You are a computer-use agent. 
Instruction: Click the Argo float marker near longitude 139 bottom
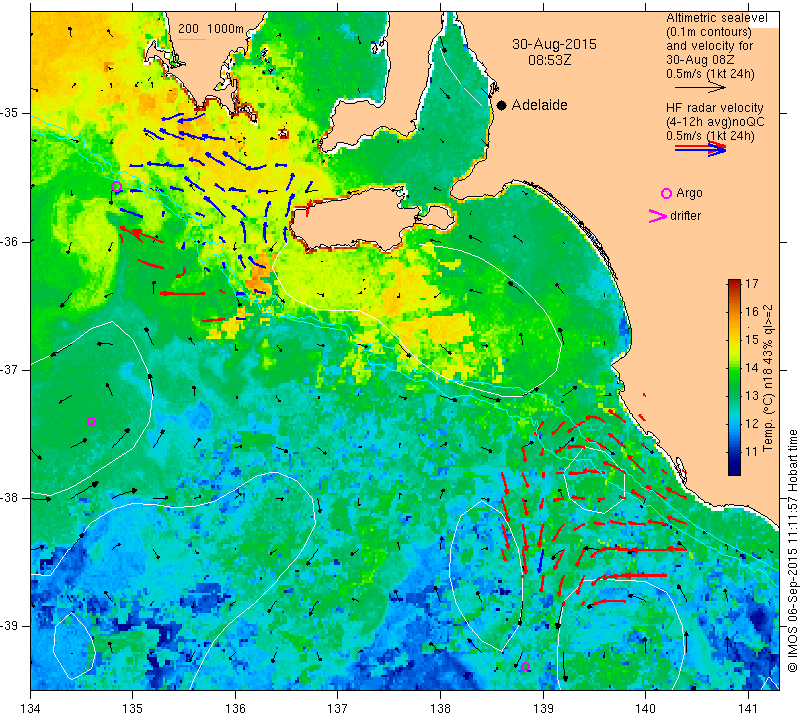[x=525, y=666]
